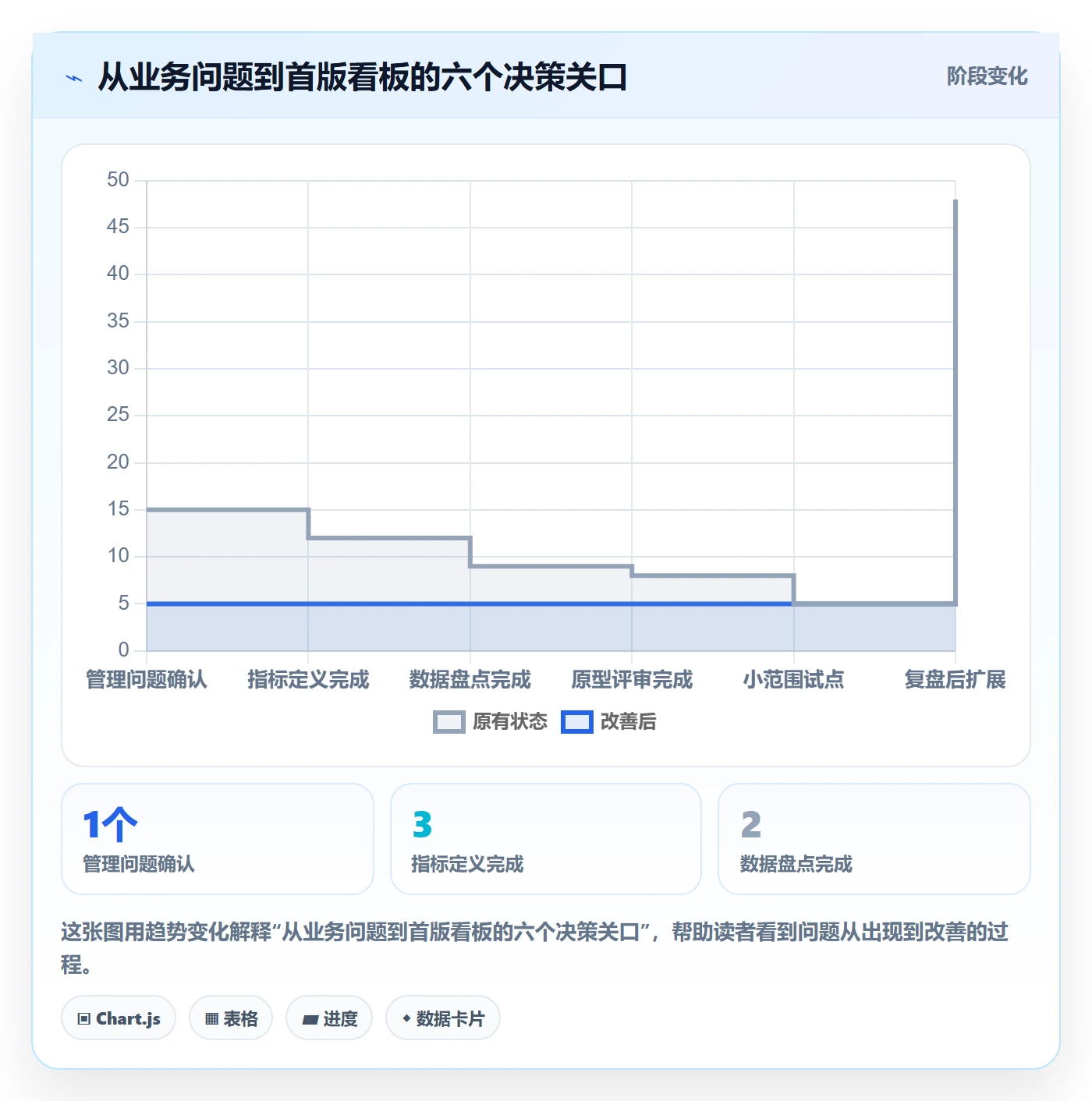Open the 1个 管理问题确认 stat card
1092x1101 pixels.
(x=218, y=839)
